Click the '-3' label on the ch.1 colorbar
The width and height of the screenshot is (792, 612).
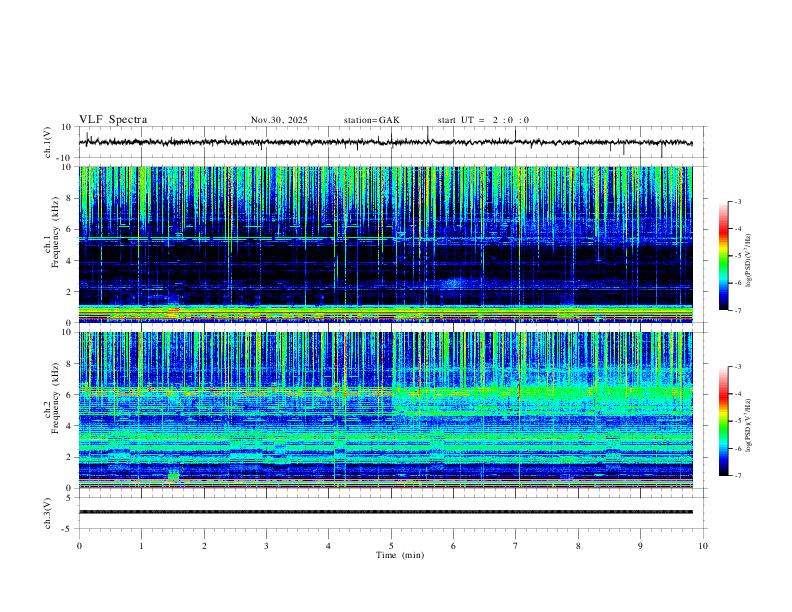pos(737,201)
